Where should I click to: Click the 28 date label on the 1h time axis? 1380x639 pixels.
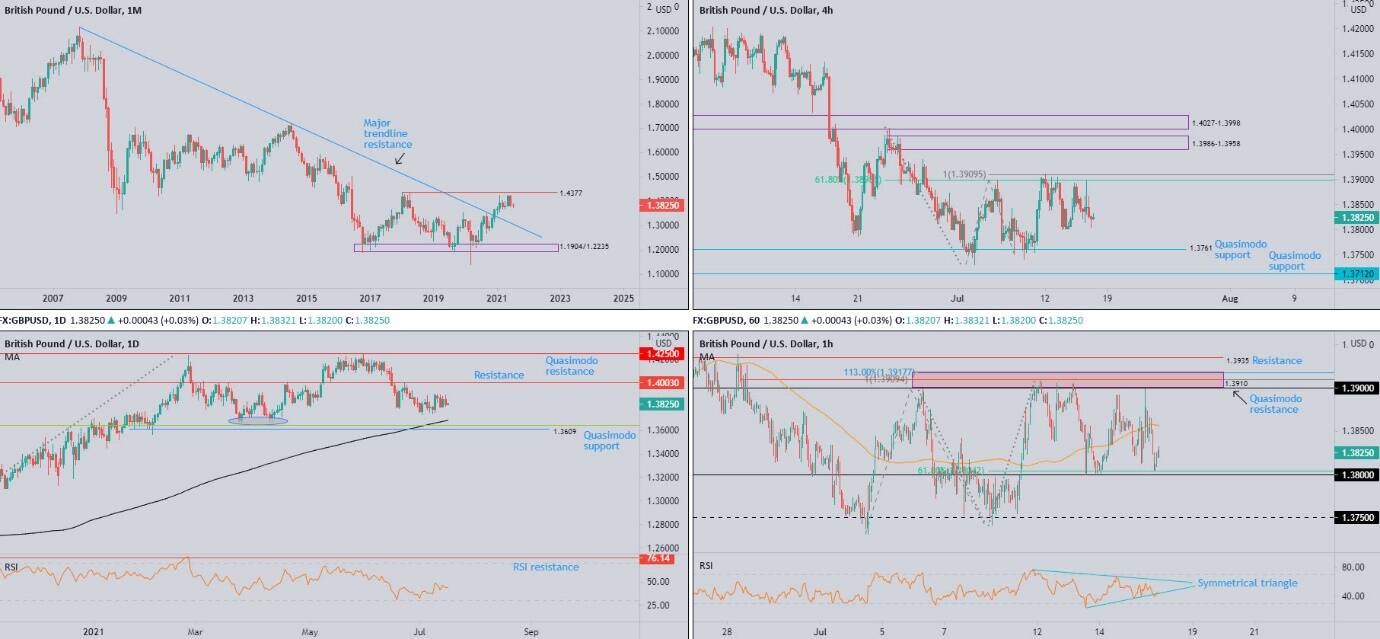click(728, 632)
